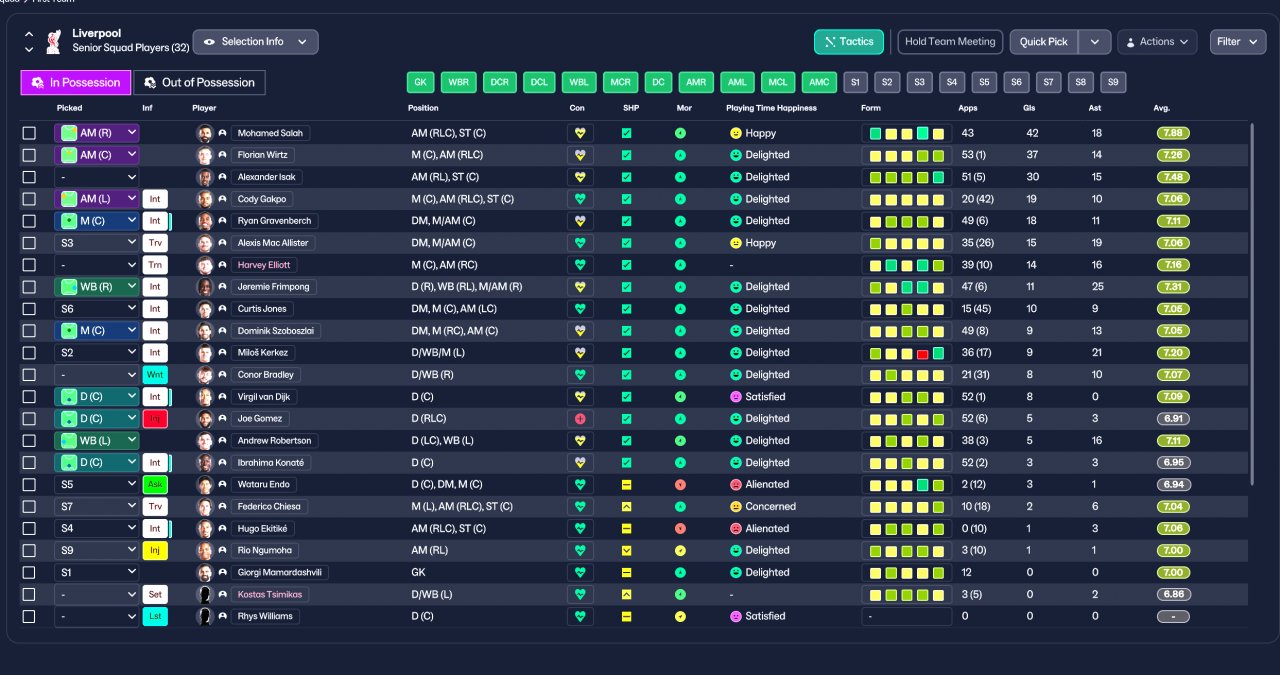
Task: Click the Wnt badge beside Conor Bradley
Action: [x=155, y=375]
